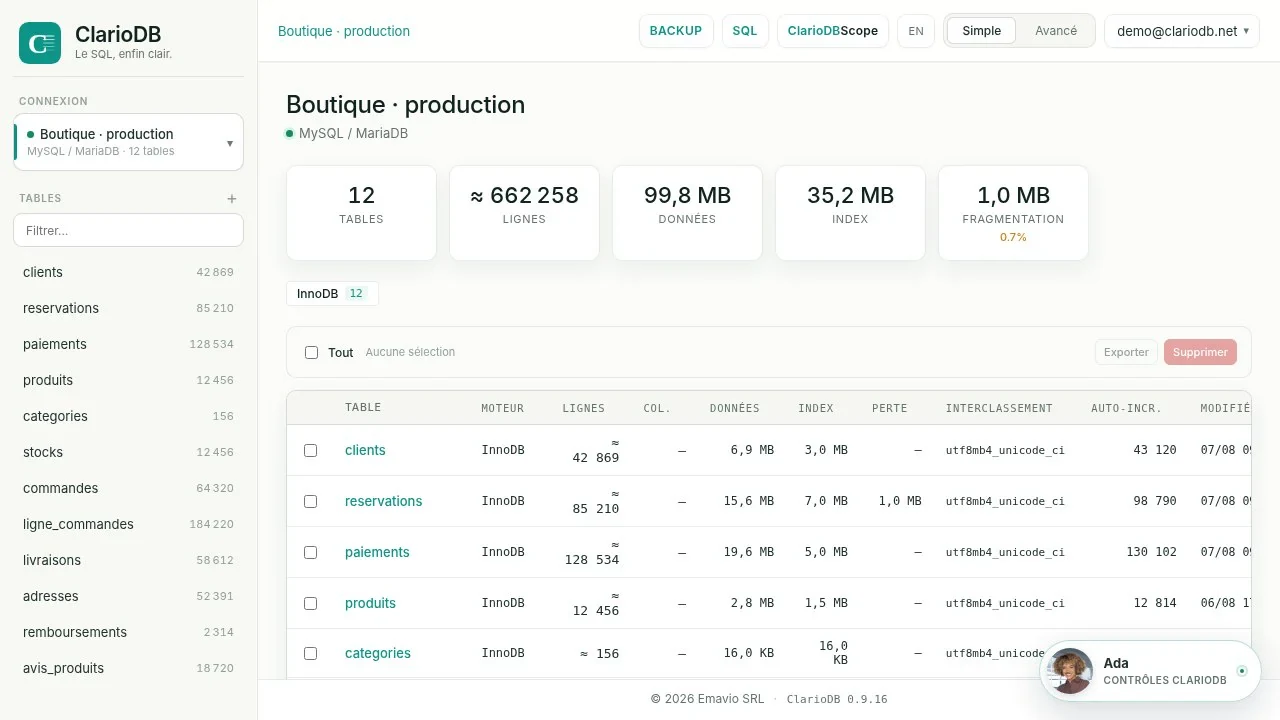
Task: Open the categories link in the table
Action: point(378,653)
